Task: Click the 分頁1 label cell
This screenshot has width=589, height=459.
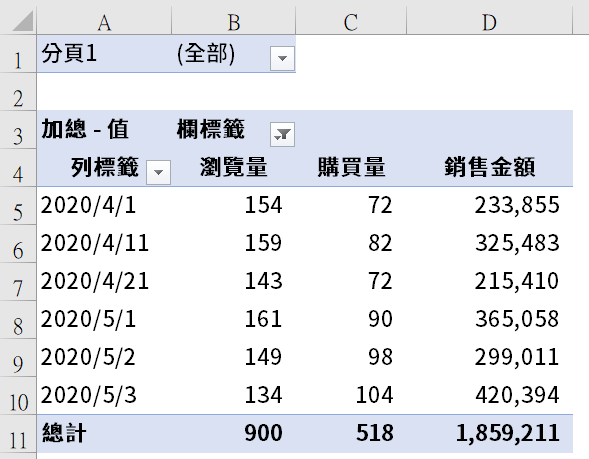Action: 104,54
